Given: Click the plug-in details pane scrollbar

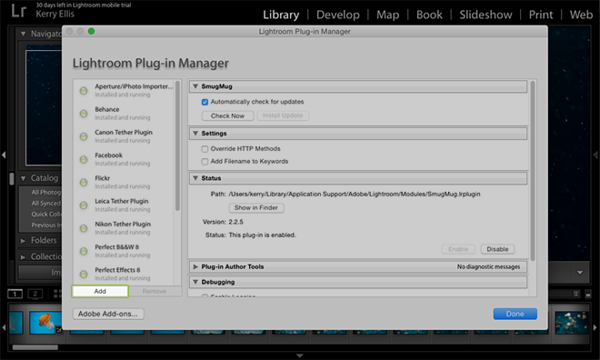Looking at the screenshot, I should pos(532,171).
